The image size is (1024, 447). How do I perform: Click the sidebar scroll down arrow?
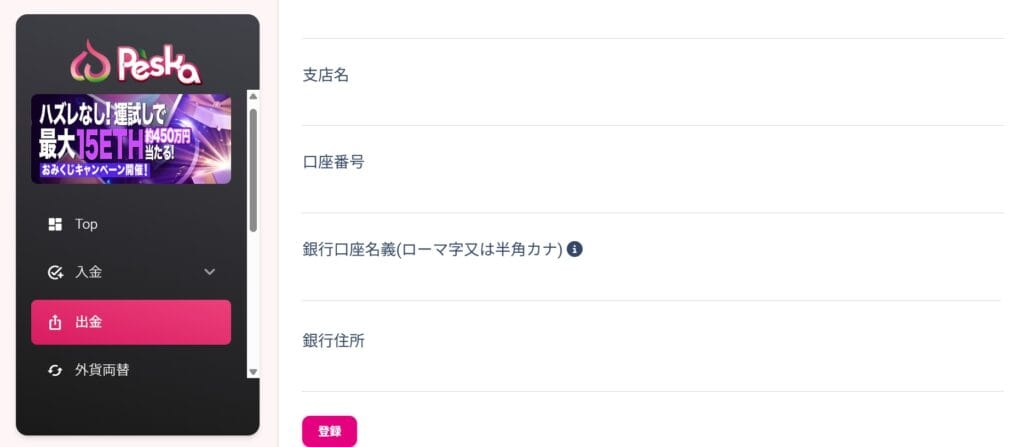pos(253,372)
